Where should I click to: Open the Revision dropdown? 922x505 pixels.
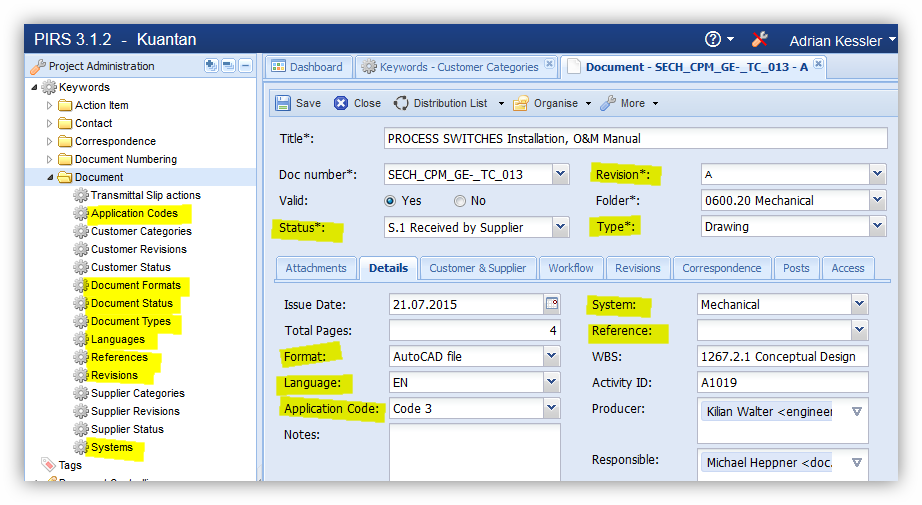point(877,174)
